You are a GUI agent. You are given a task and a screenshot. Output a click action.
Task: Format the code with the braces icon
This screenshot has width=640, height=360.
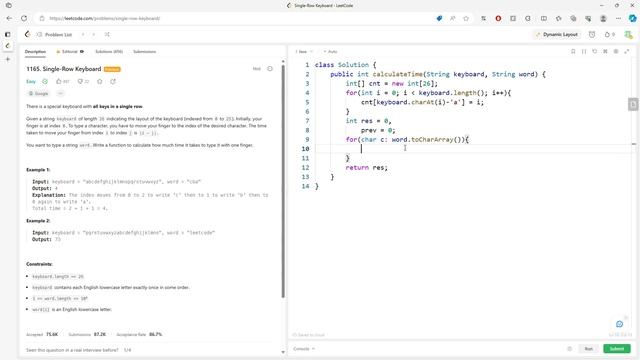[584, 51]
